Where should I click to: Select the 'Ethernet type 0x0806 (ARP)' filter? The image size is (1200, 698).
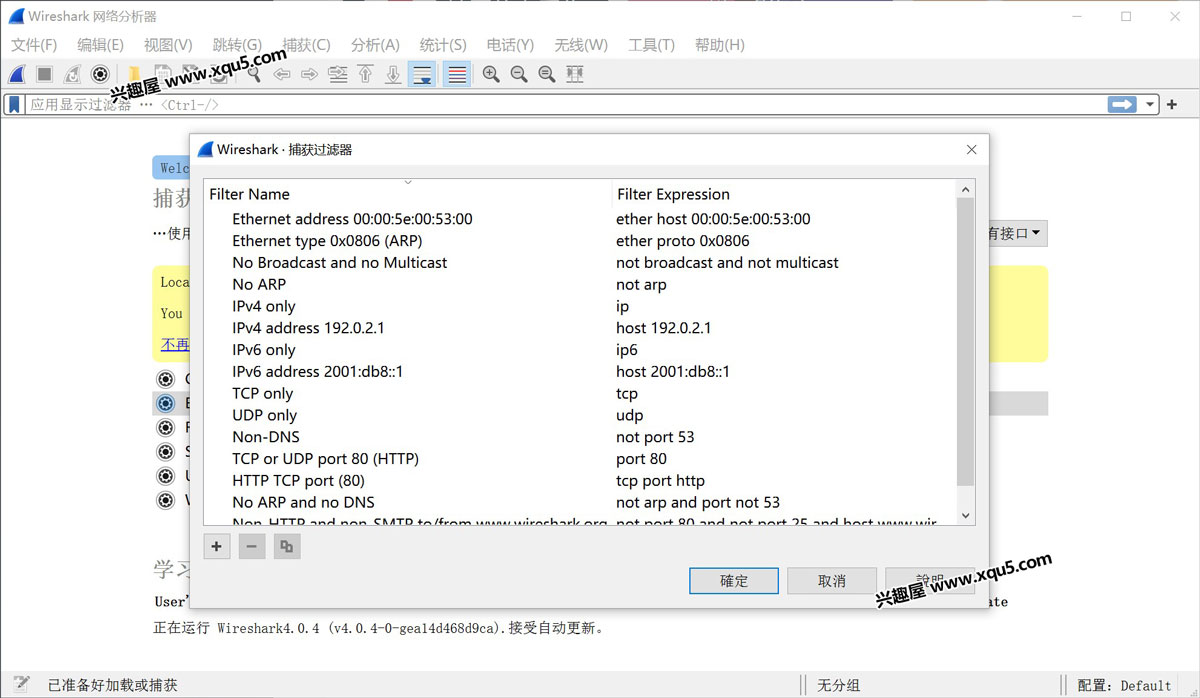(327, 241)
